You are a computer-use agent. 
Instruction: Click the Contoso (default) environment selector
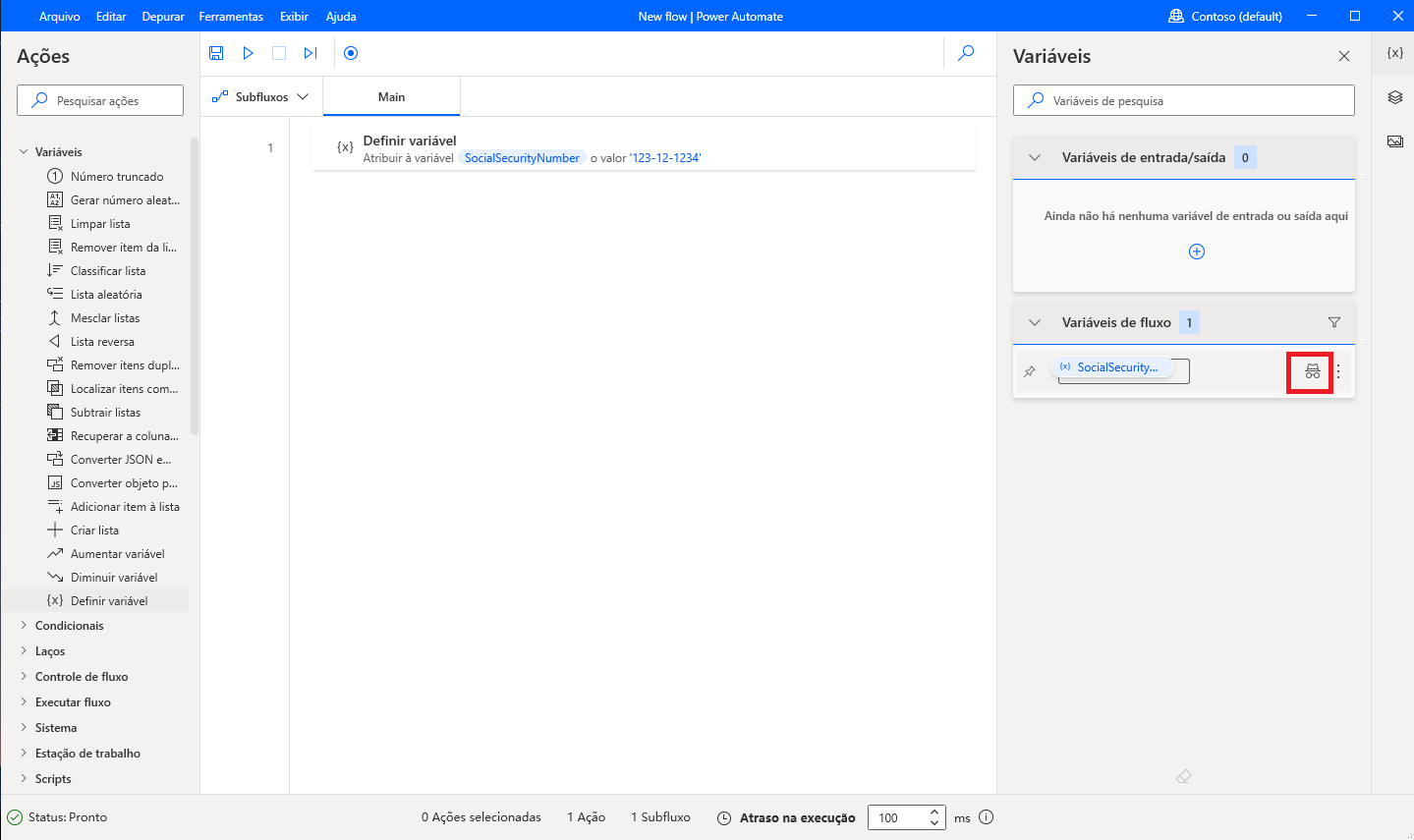pos(1225,16)
